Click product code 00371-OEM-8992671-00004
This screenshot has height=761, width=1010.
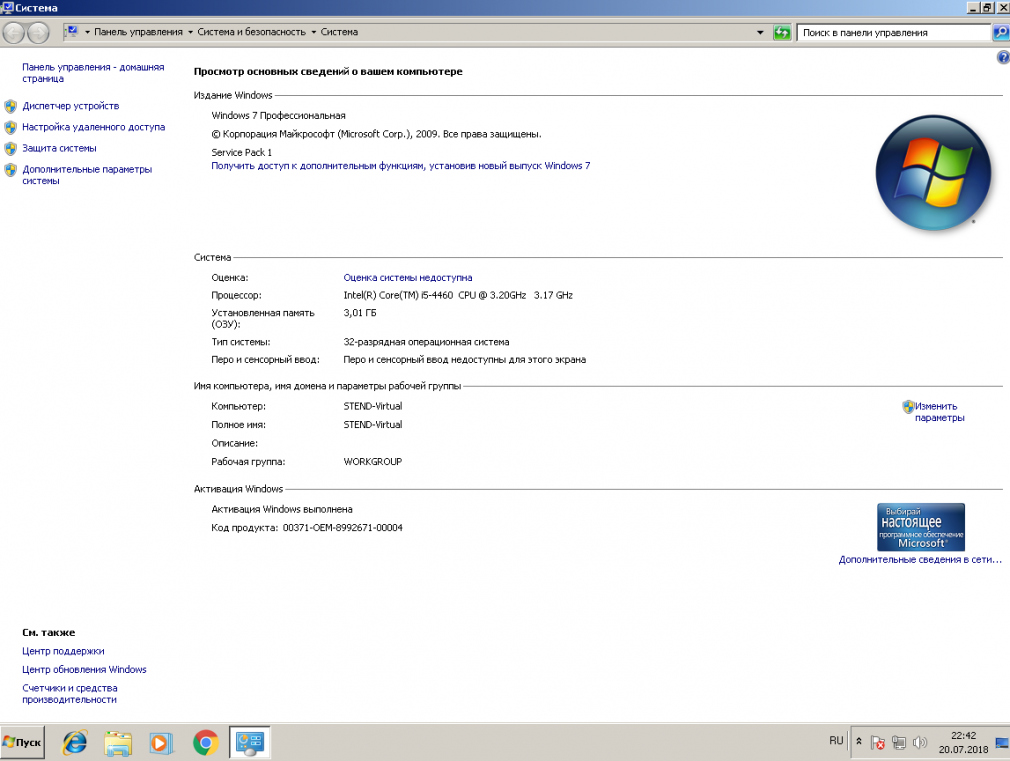pyautogui.click(x=343, y=528)
